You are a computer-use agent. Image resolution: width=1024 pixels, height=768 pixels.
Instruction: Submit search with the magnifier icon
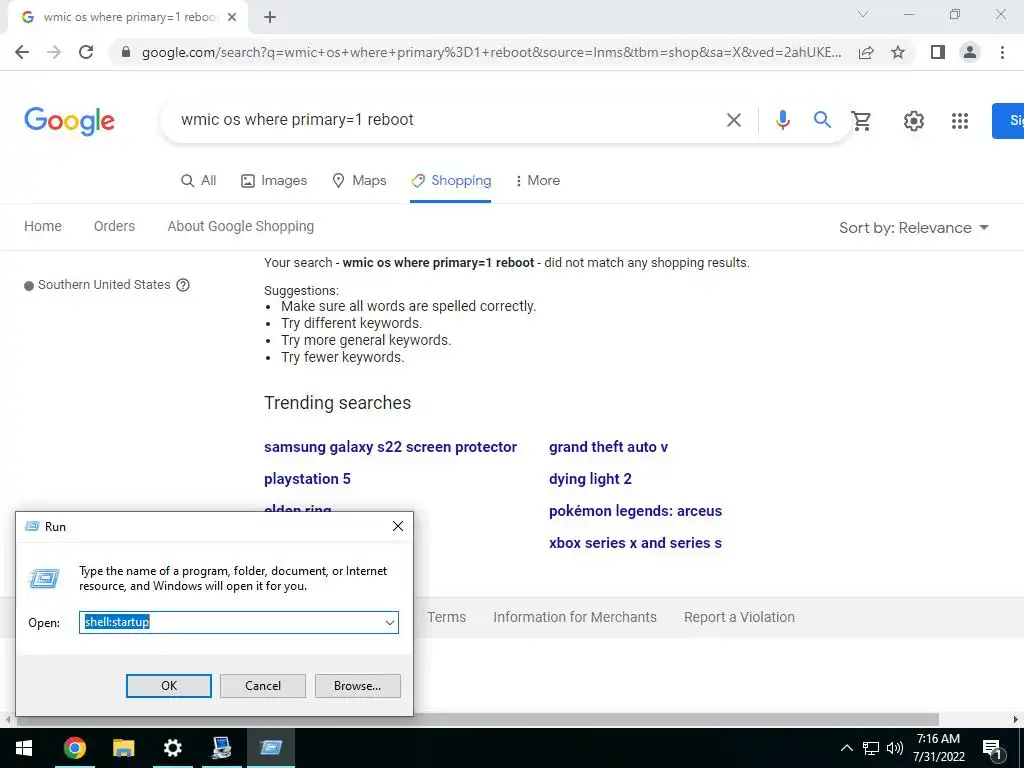point(822,120)
